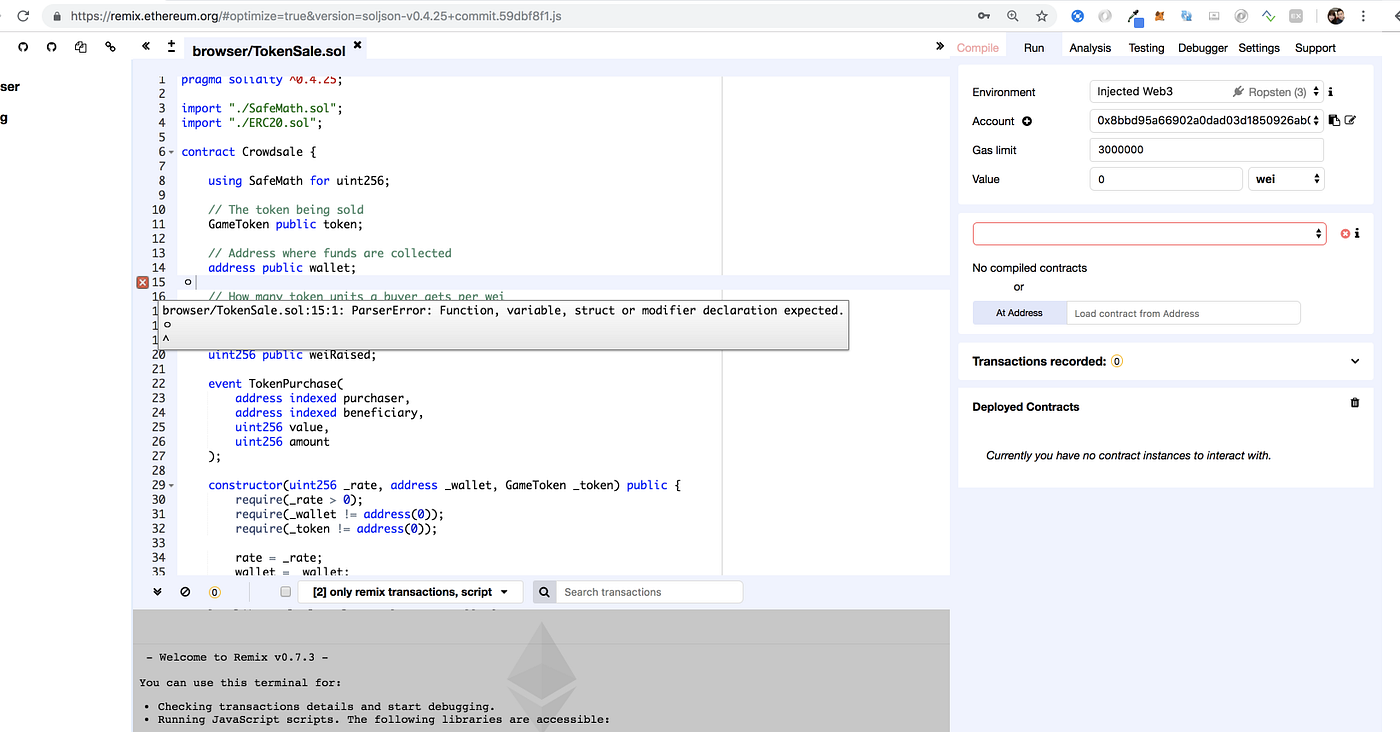Collapse the terminal with double-down chevron
This screenshot has height=732, width=1400.
[157, 592]
